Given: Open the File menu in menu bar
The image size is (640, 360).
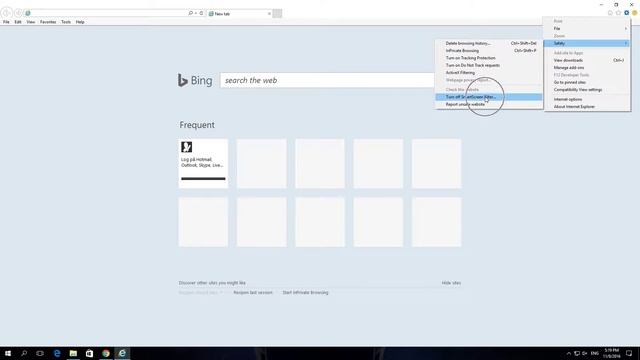Looking at the screenshot, I should 6,22.
